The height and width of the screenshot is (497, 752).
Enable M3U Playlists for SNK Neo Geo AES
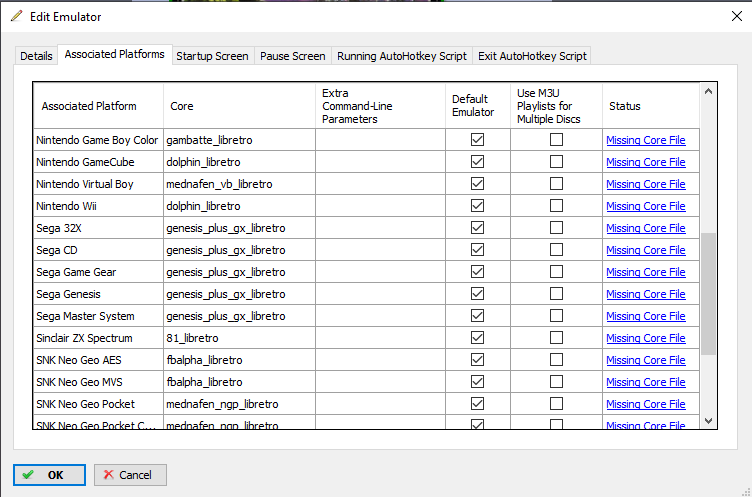pyautogui.click(x=556, y=360)
